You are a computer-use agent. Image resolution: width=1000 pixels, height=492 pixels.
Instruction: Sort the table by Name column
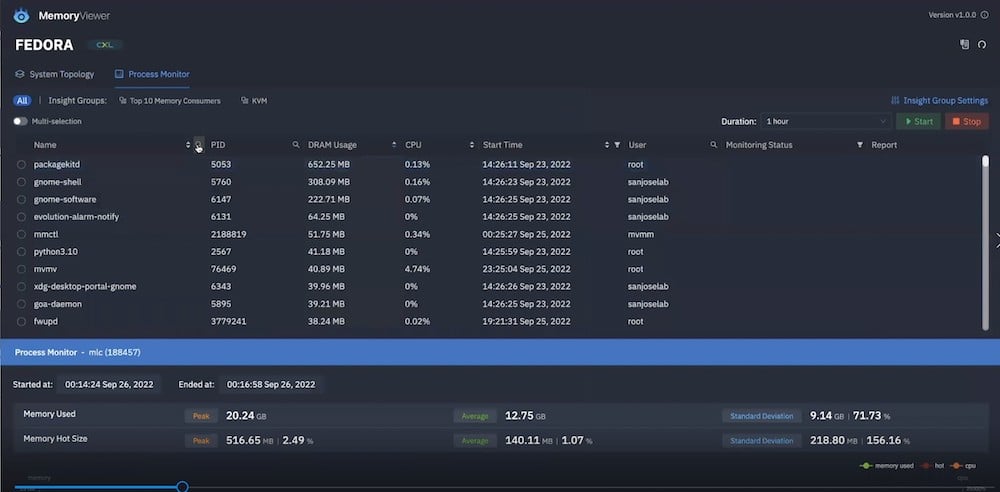point(188,145)
